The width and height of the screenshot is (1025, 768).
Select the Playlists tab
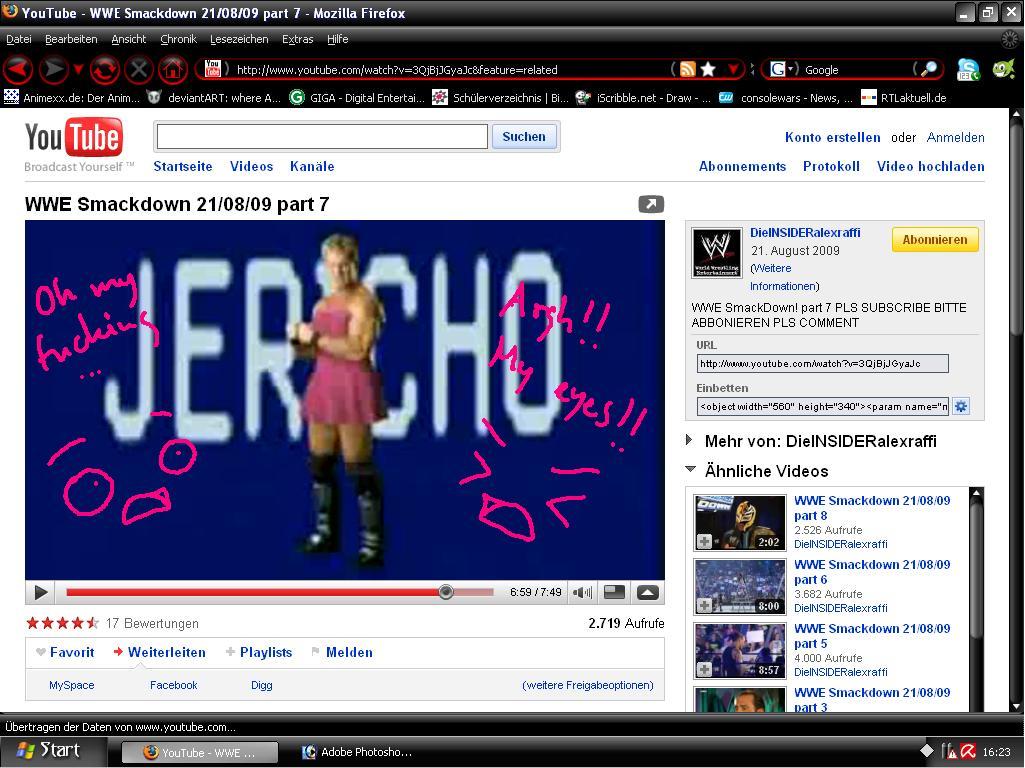click(x=259, y=652)
